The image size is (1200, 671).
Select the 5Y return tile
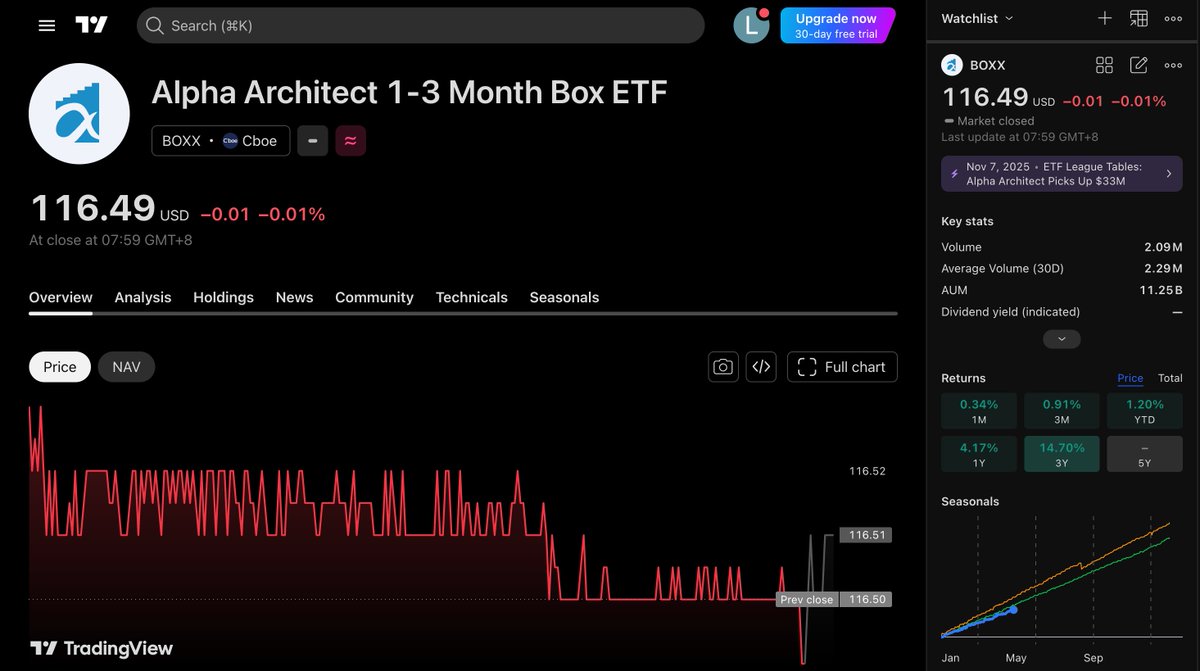1145,454
